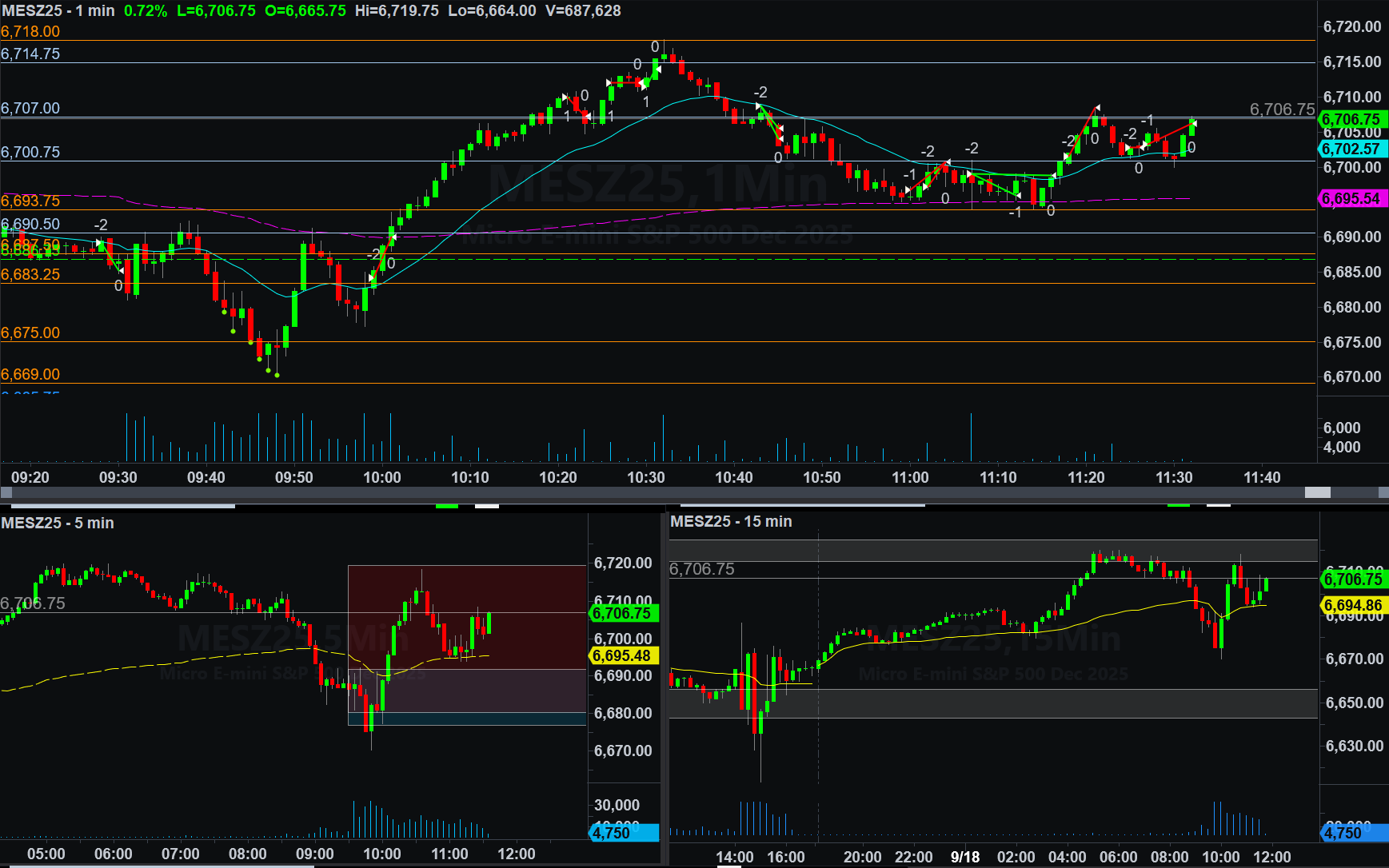Click the cyan 6,702.57 moving average tag
This screenshot has height=868, width=1389.
tap(1351, 149)
